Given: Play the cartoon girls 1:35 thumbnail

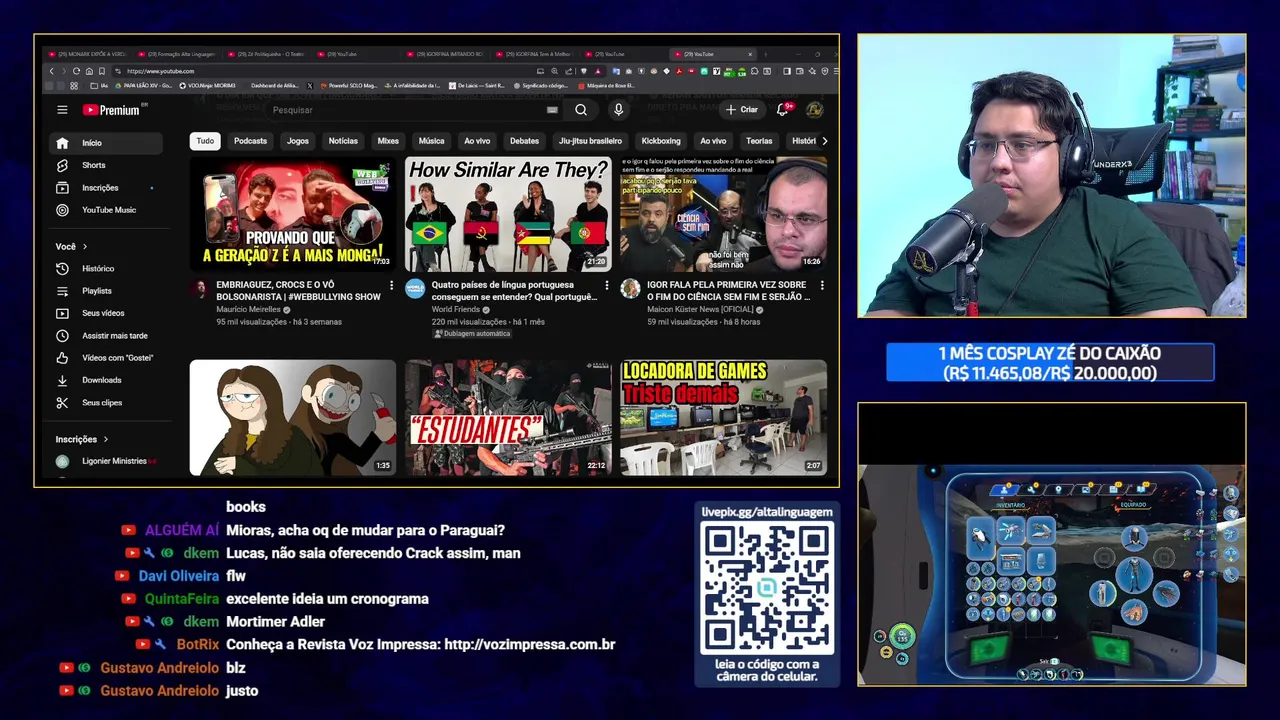Looking at the screenshot, I should [x=293, y=418].
